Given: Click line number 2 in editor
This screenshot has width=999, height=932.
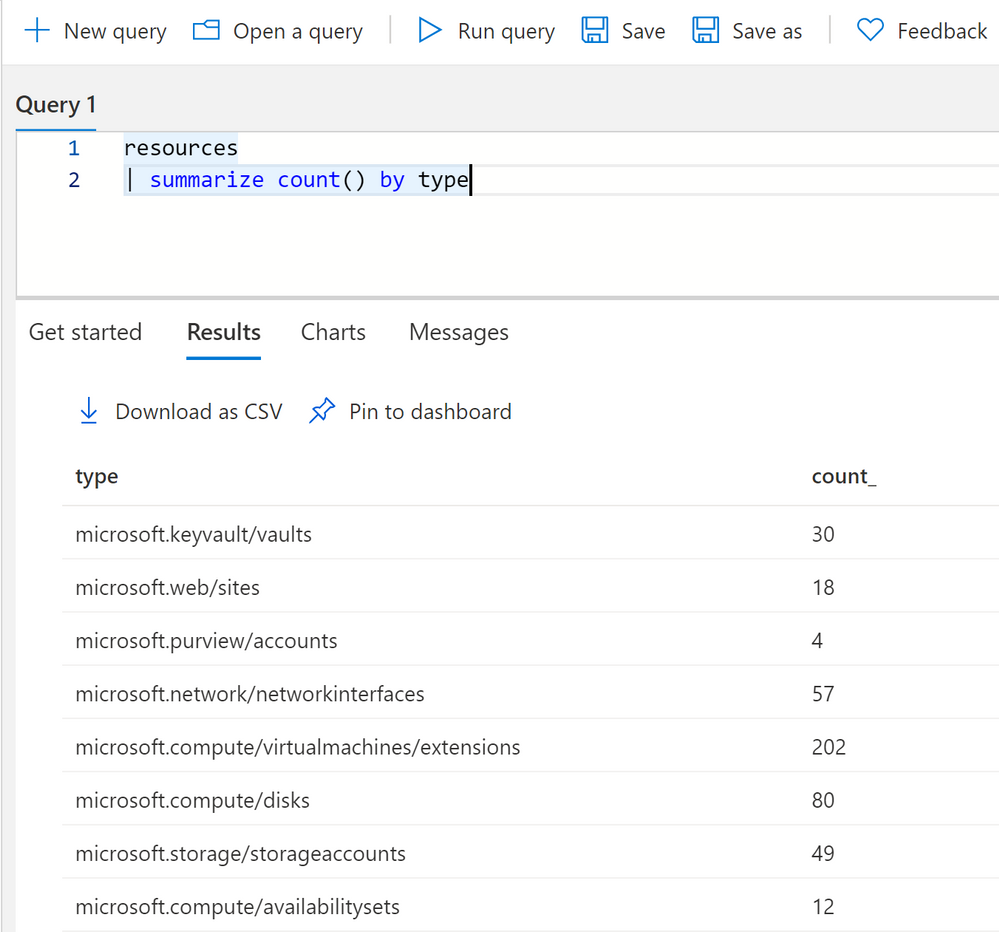Looking at the screenshot, I should pyautogui.click(x=74, y=180).
